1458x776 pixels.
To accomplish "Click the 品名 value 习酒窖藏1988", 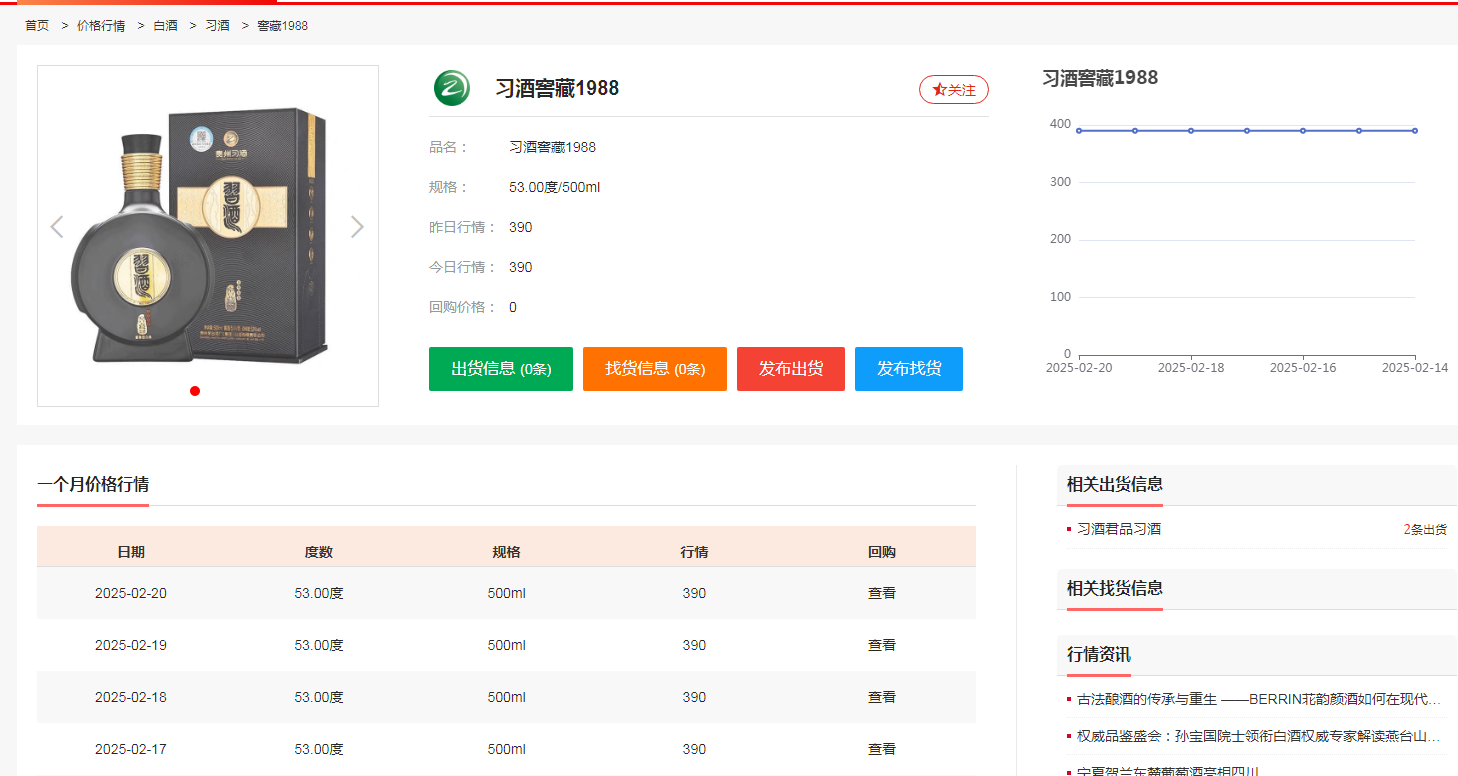I will (x=553, y=147).
